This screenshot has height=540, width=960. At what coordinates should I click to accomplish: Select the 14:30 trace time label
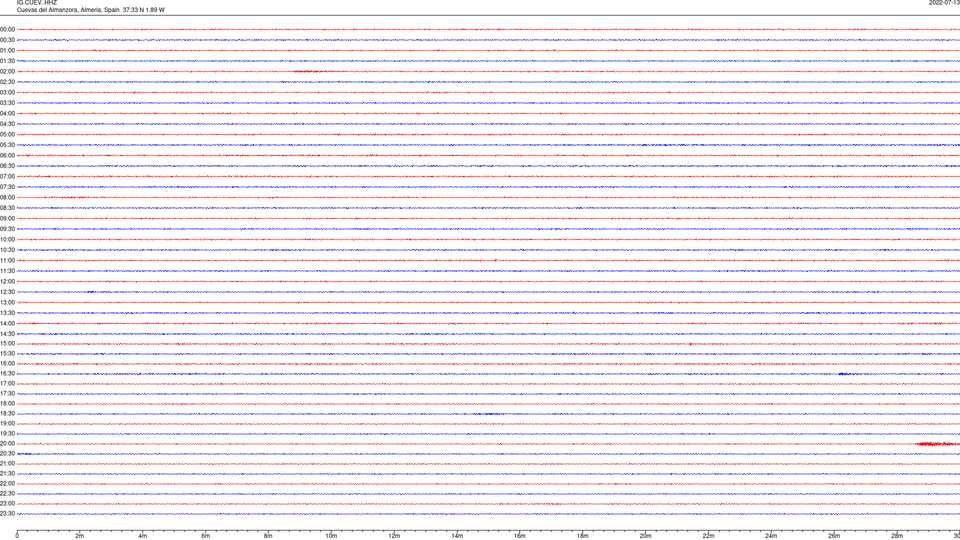(x=7, y=334)
